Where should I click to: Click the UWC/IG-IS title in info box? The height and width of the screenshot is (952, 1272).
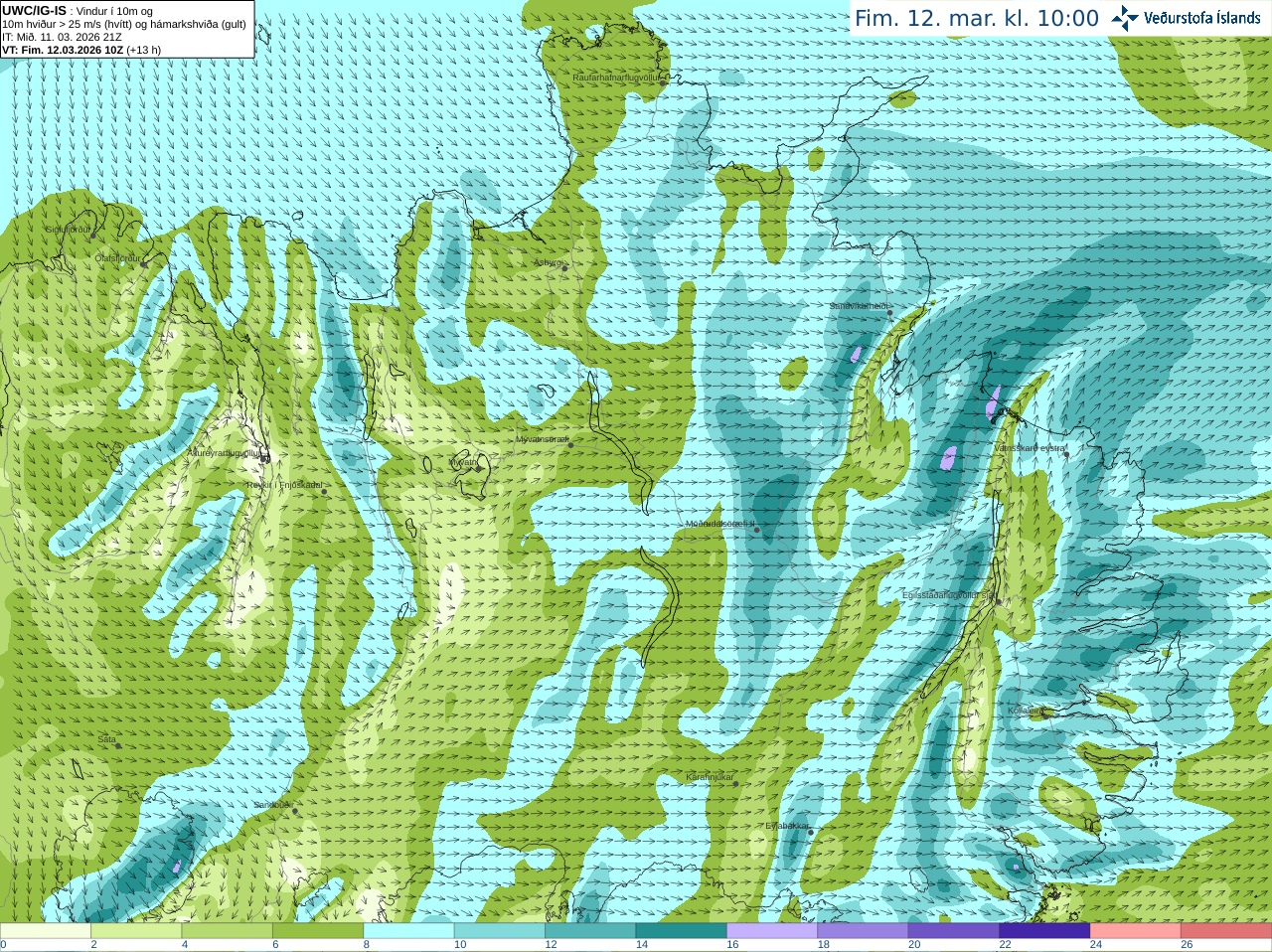pos(34,11)
